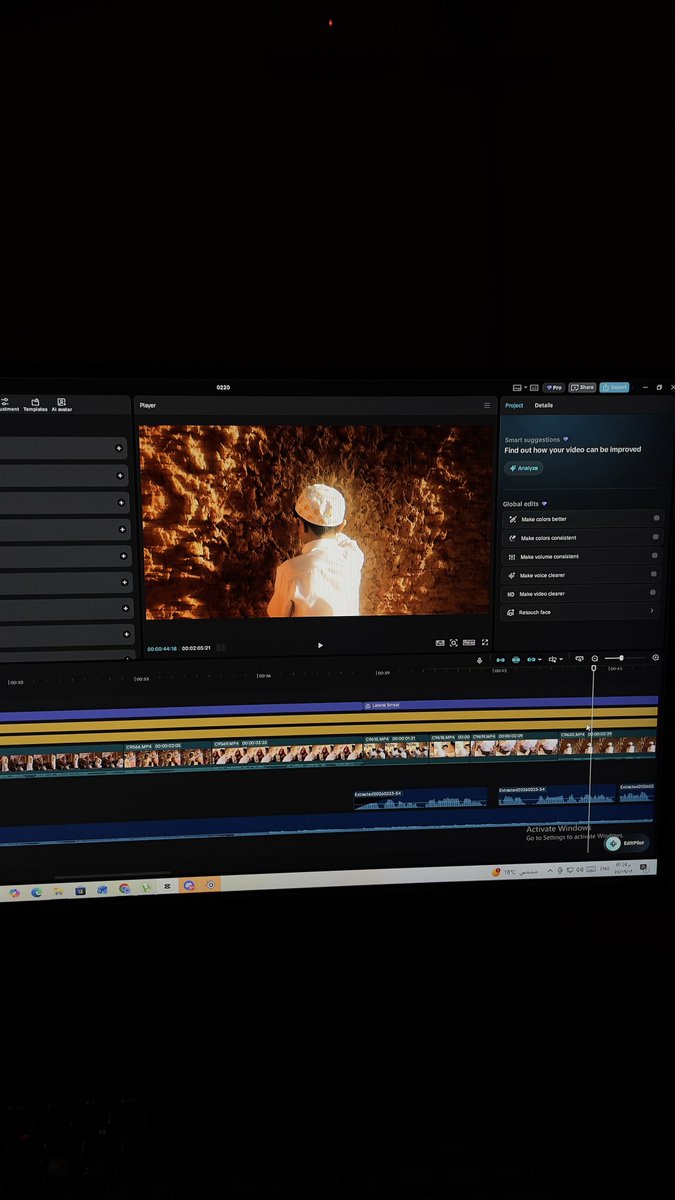Click the keyboard shortcuts icon in top bar

535,387
